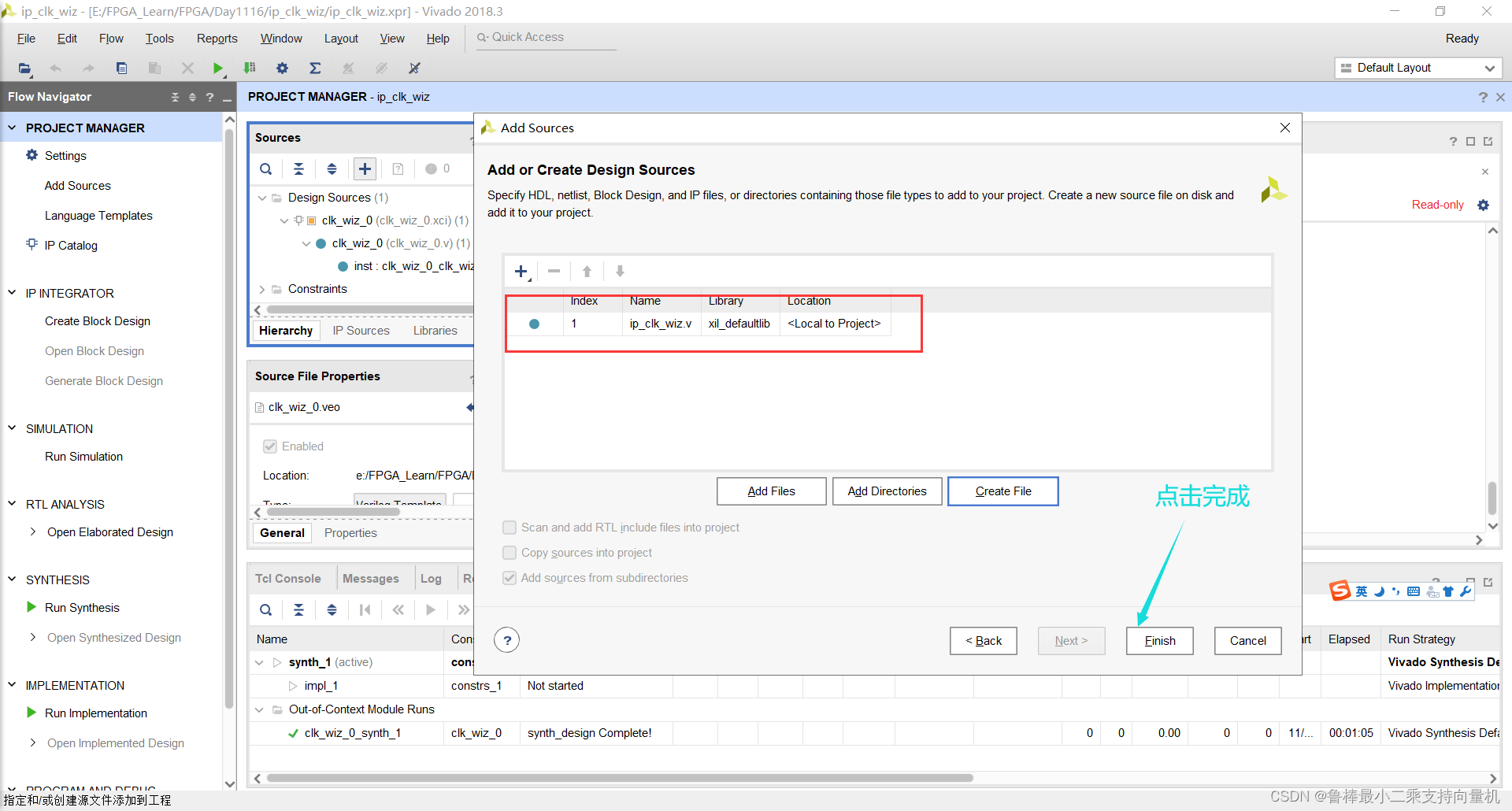The width and height of the screenshot is (1512, 811).
Task: Click the Create File button
Action: tap(1003, 491)
